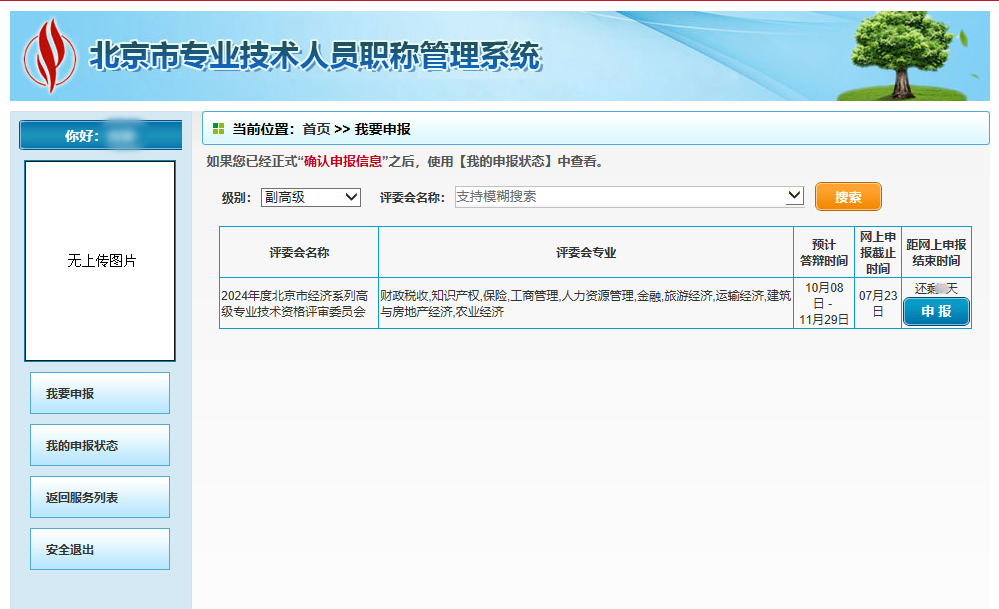Click the 返回服务列表 sidebar entry
This screenshot has height=609, width=999.
pos(99,496)
